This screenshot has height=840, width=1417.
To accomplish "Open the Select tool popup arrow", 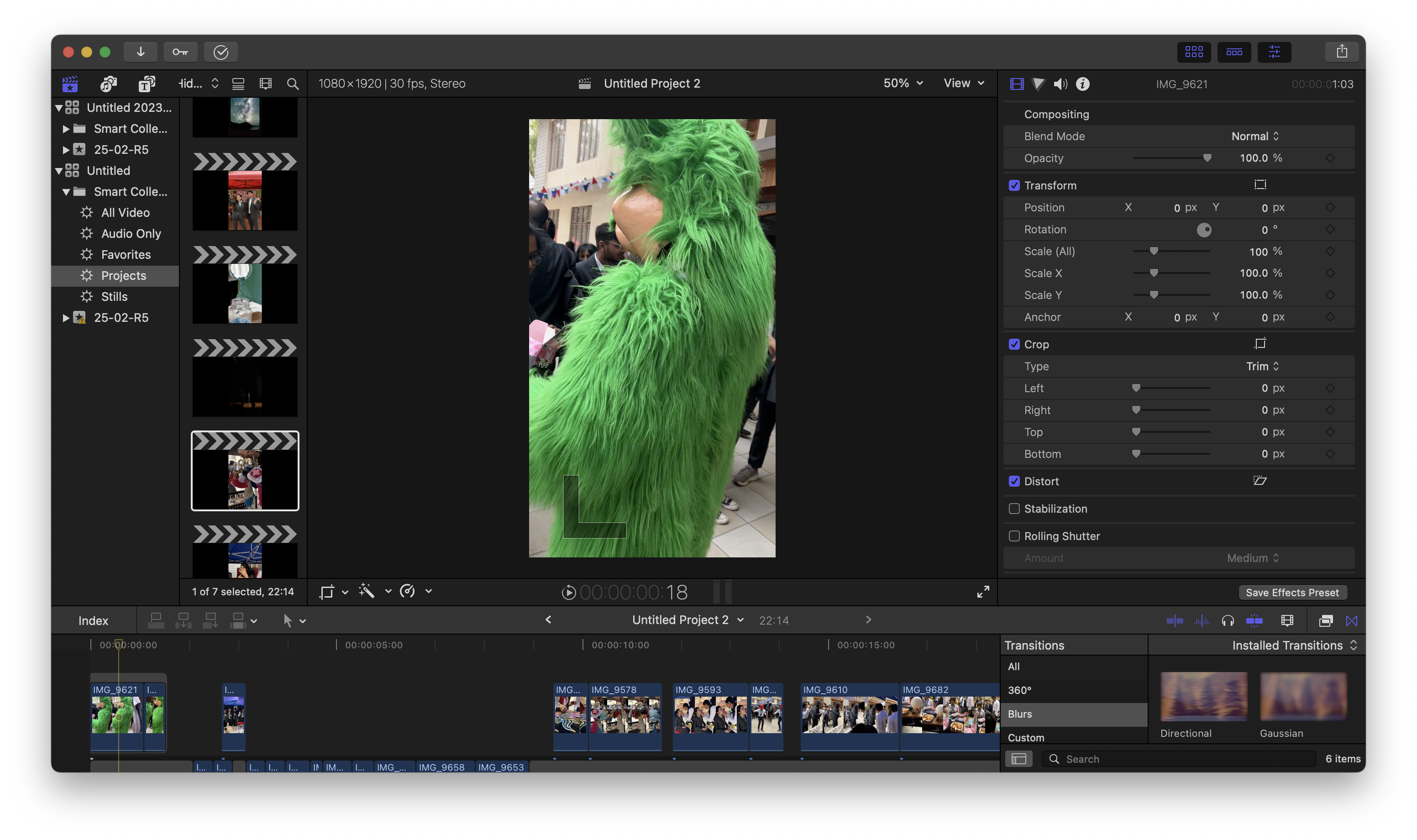I will pyautogui.click(x=303, y=621).
